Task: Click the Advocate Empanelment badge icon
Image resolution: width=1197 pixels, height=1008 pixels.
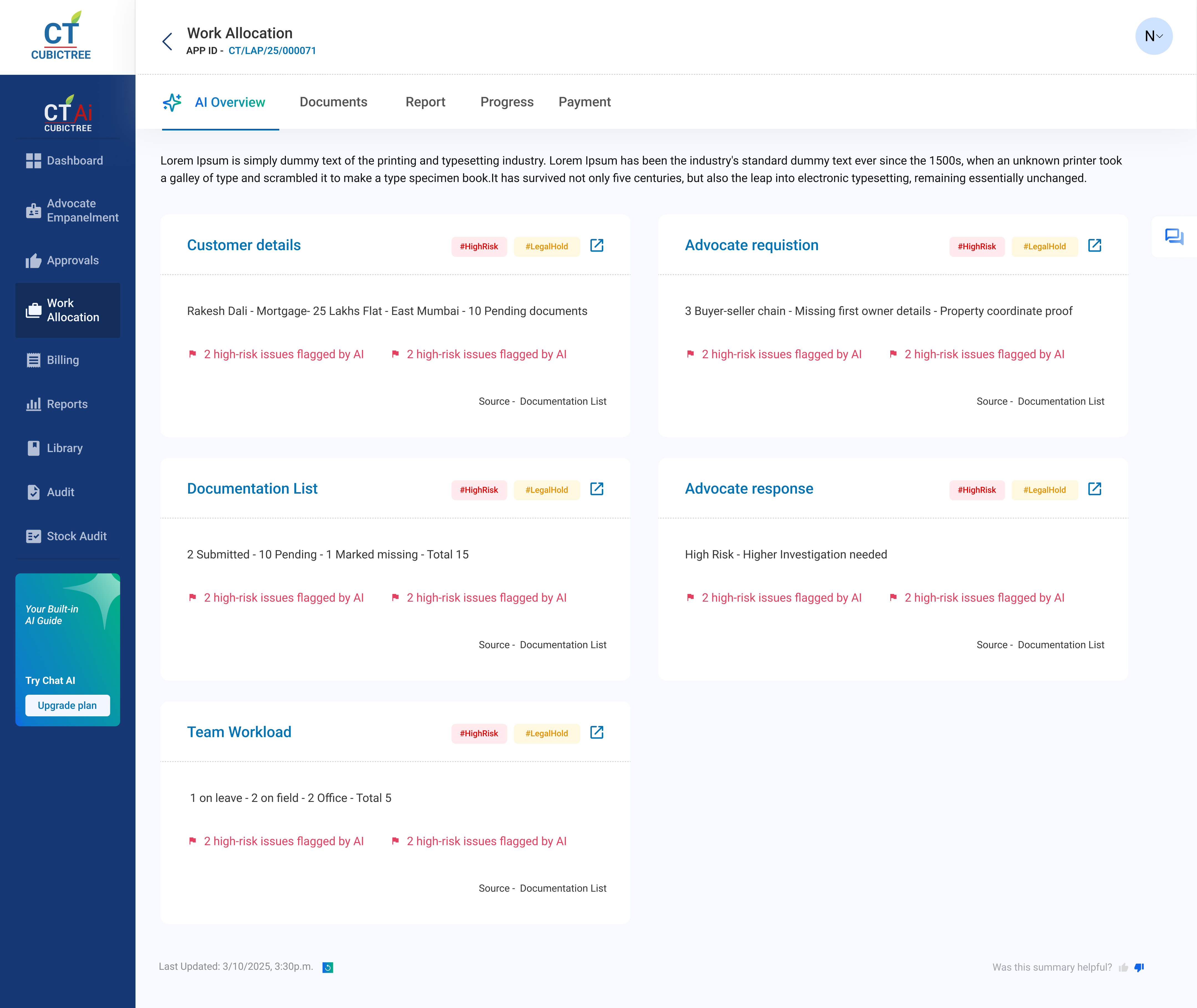Action: pos(34,211)
